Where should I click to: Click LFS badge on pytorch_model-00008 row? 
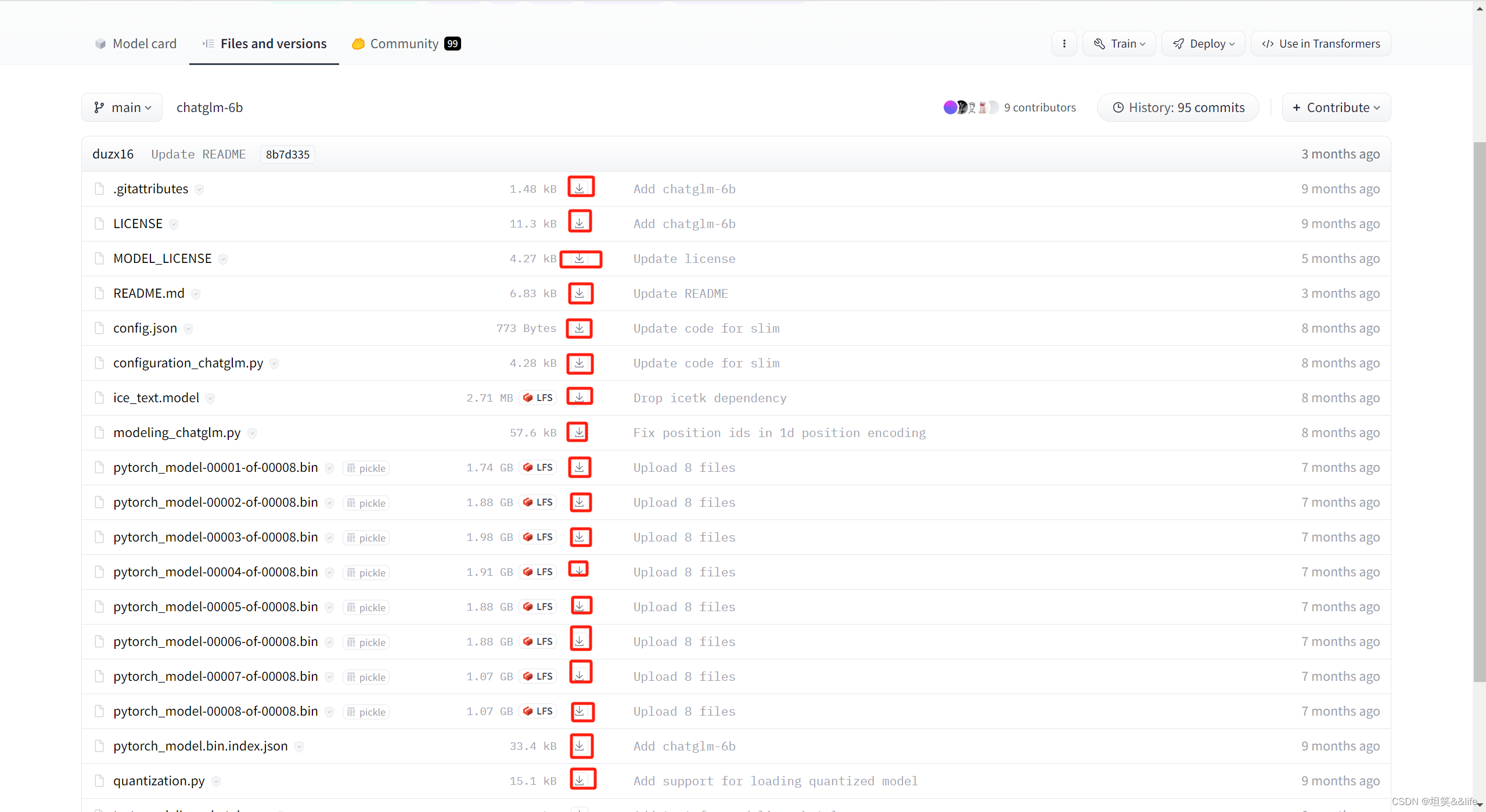(538, 711)
